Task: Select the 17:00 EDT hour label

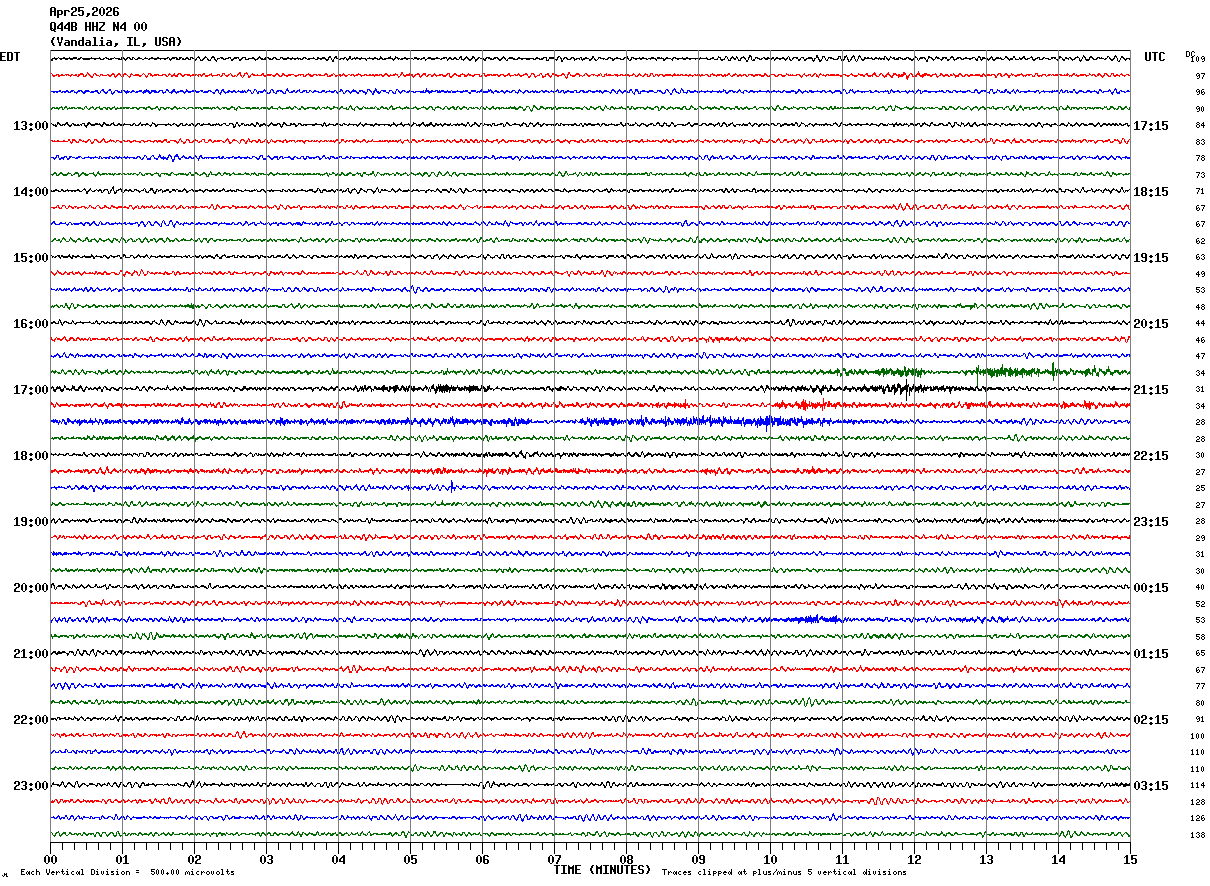Action: 30,390
